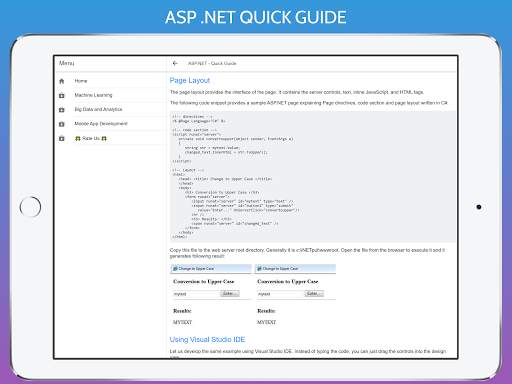The height and width of the screenshot is (384, 512).
Task: Click the Page Layout heading
Action: 190,80
